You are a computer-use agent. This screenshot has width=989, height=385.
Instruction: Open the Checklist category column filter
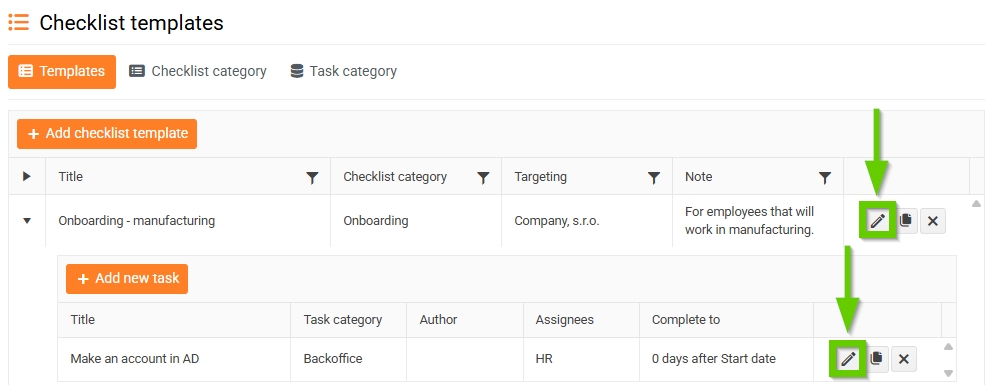pos(483,178)
